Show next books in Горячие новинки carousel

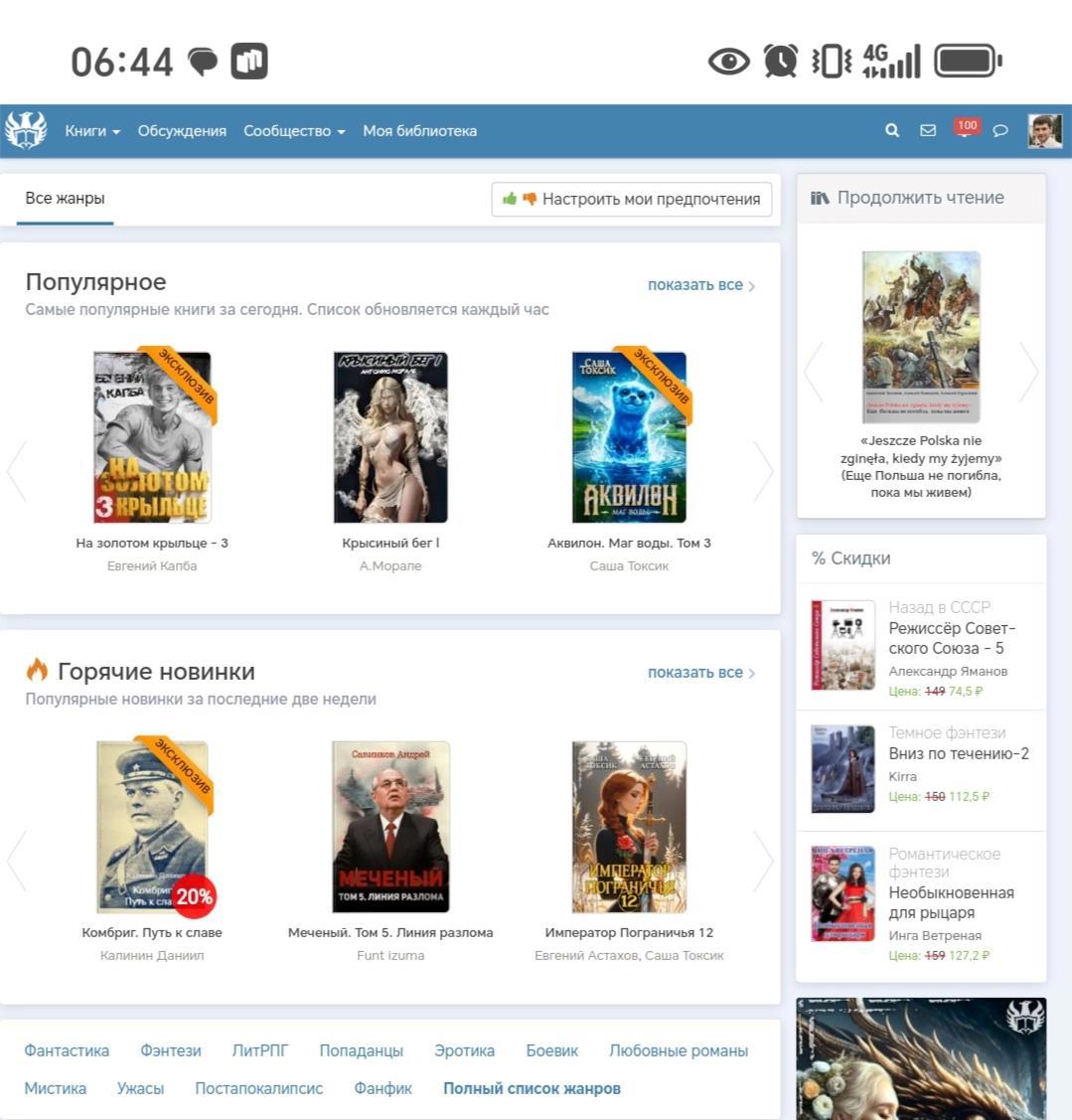(763, 861)
